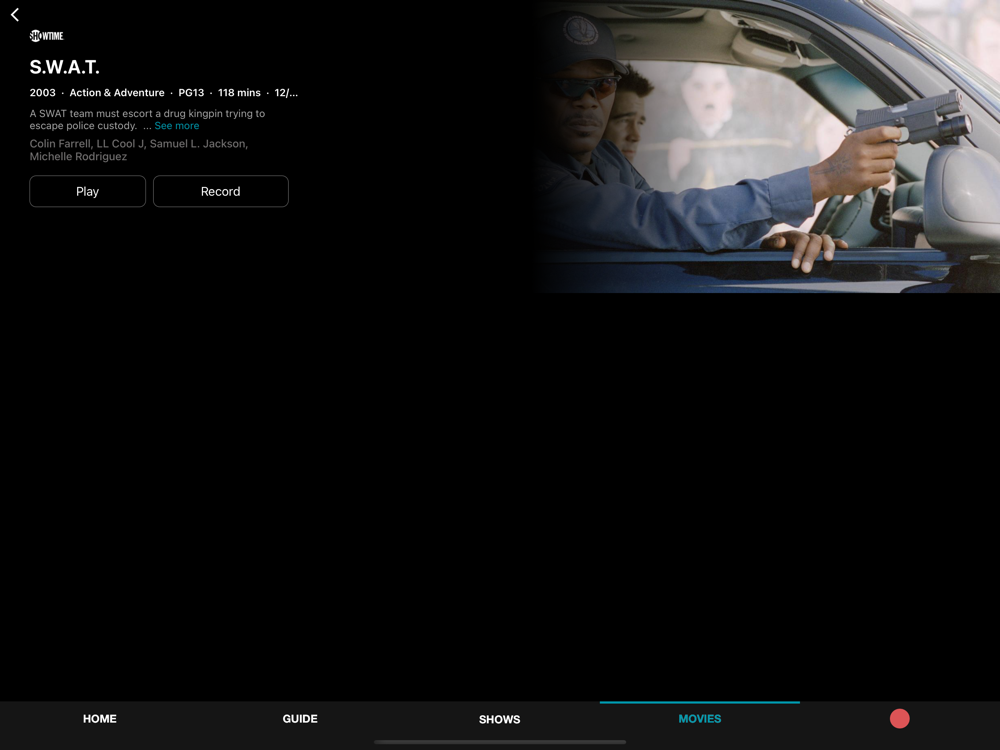Viewport: 1000px width, 750px height.
Task: Tap the home indicator bar at bottom
Action: point(500,742)
